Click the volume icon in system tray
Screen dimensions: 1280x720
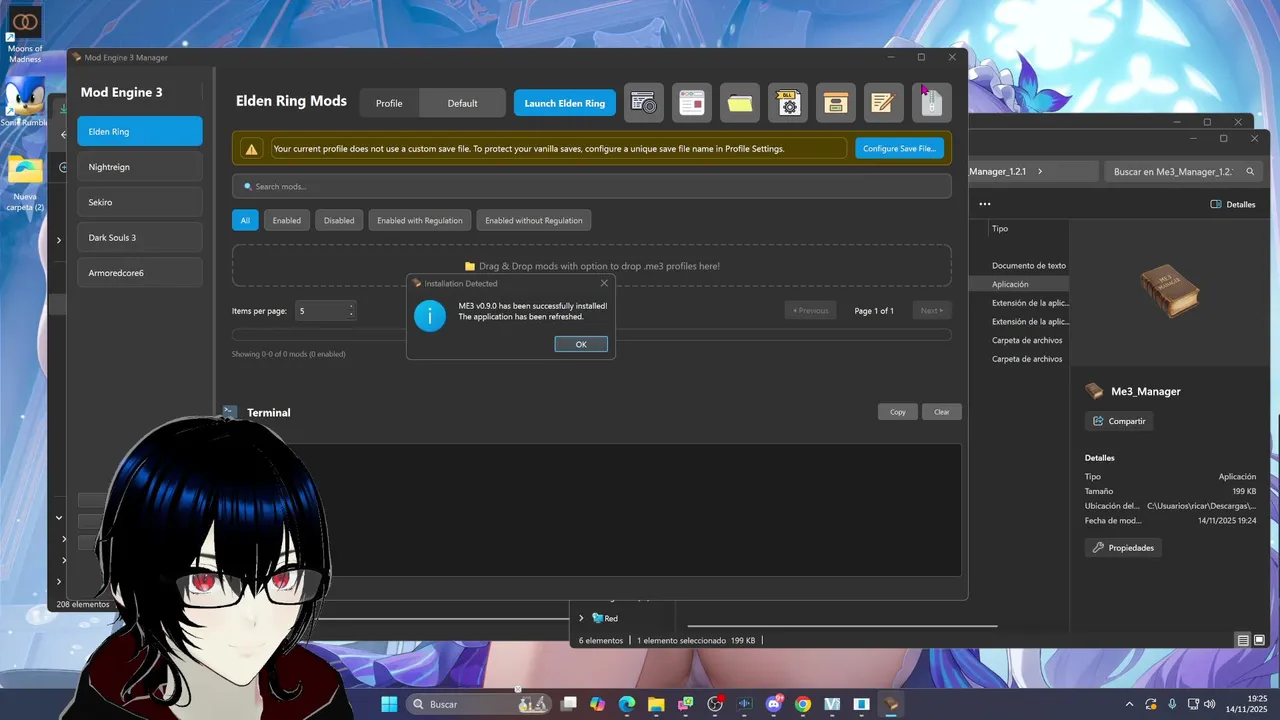pyautogui.click(x=1211, y=704)
